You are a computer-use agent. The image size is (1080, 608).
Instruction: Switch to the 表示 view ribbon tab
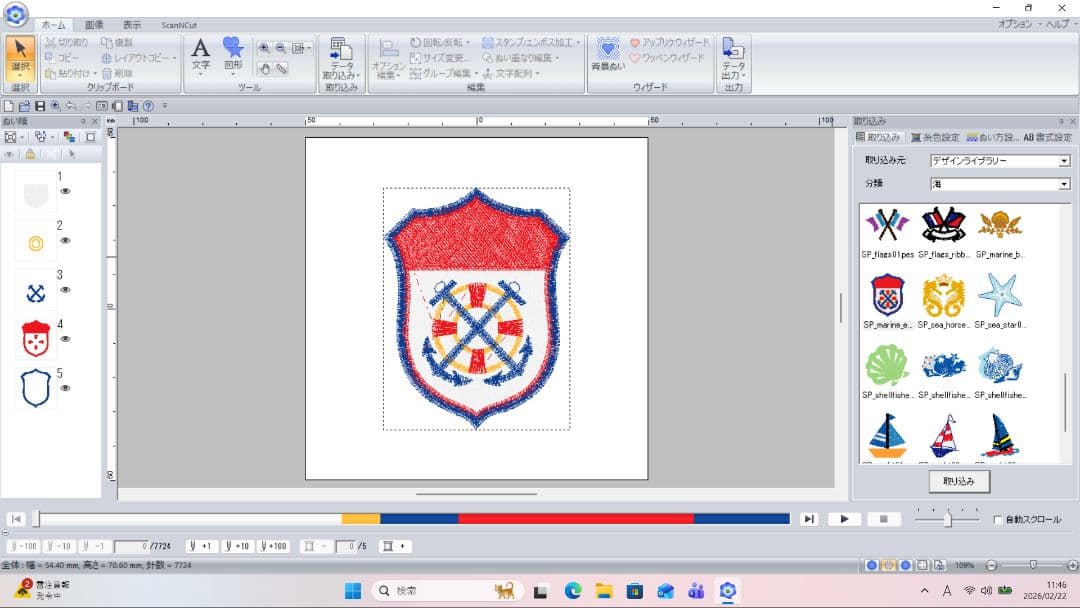pyautogui.click(x=132, y=25)
